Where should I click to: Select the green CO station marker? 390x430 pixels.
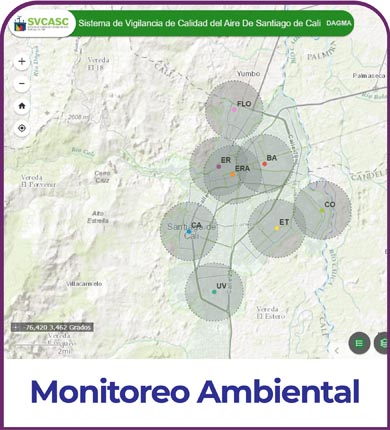pos(322,211)
